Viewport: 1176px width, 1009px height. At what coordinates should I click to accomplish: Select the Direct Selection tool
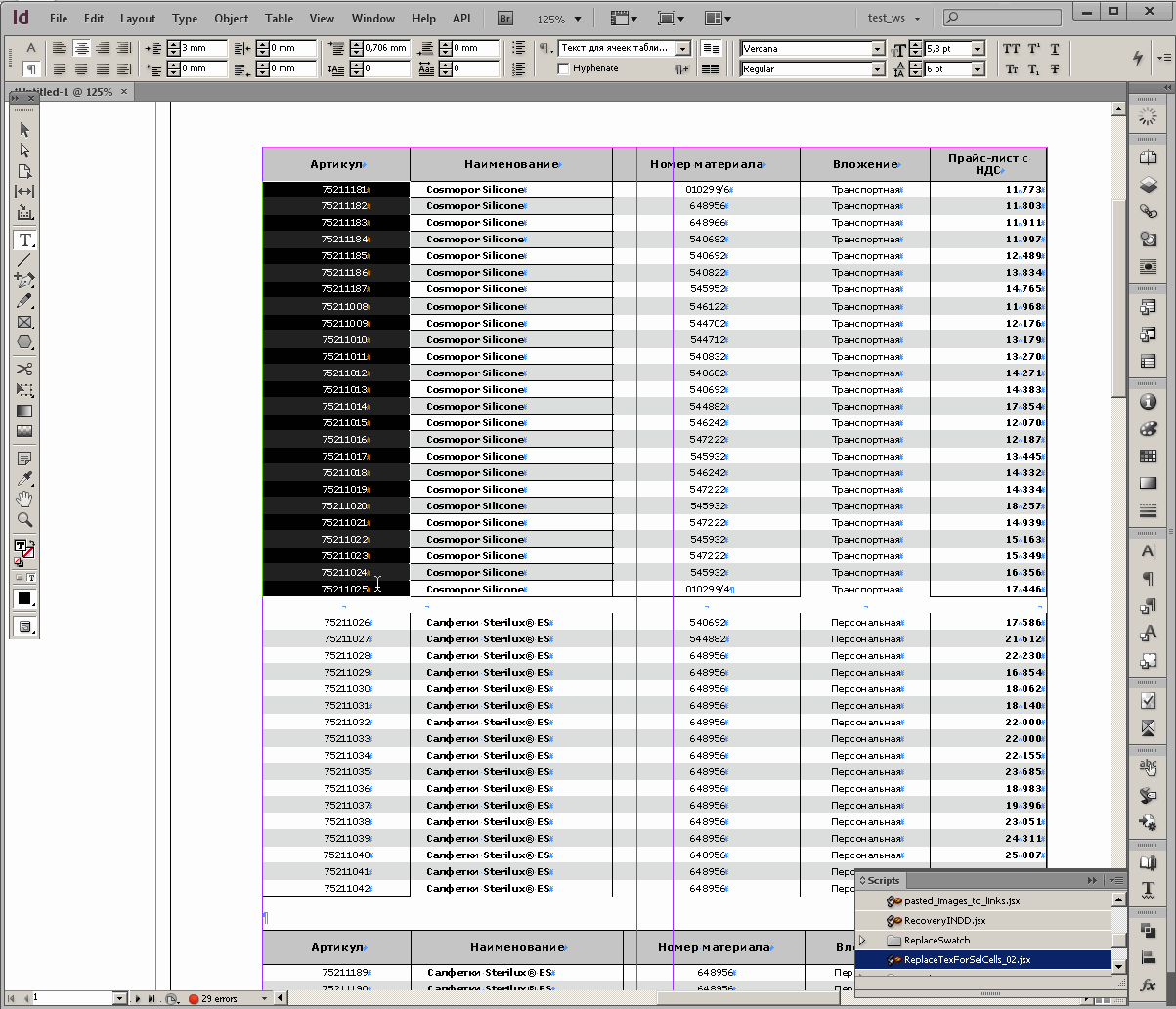point(24,151)
